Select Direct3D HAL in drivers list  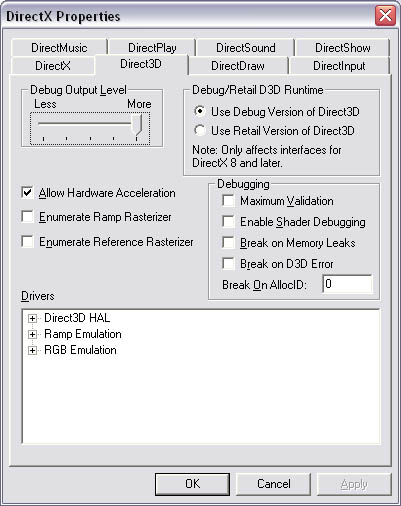77,318
